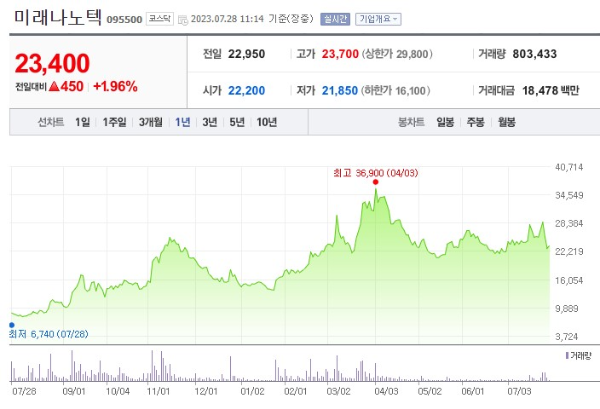Click the lower limit price 16,100
The height and width of the screenshot is (409, 600).
(x=410, y=91)
